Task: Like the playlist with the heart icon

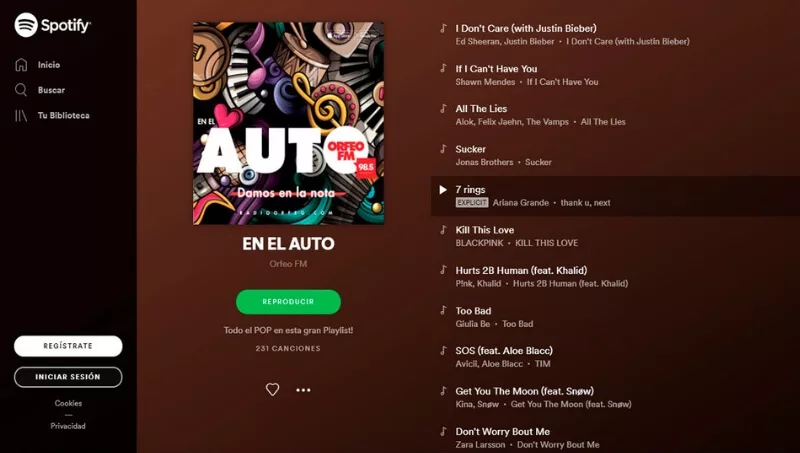Action: coord(272,390)
